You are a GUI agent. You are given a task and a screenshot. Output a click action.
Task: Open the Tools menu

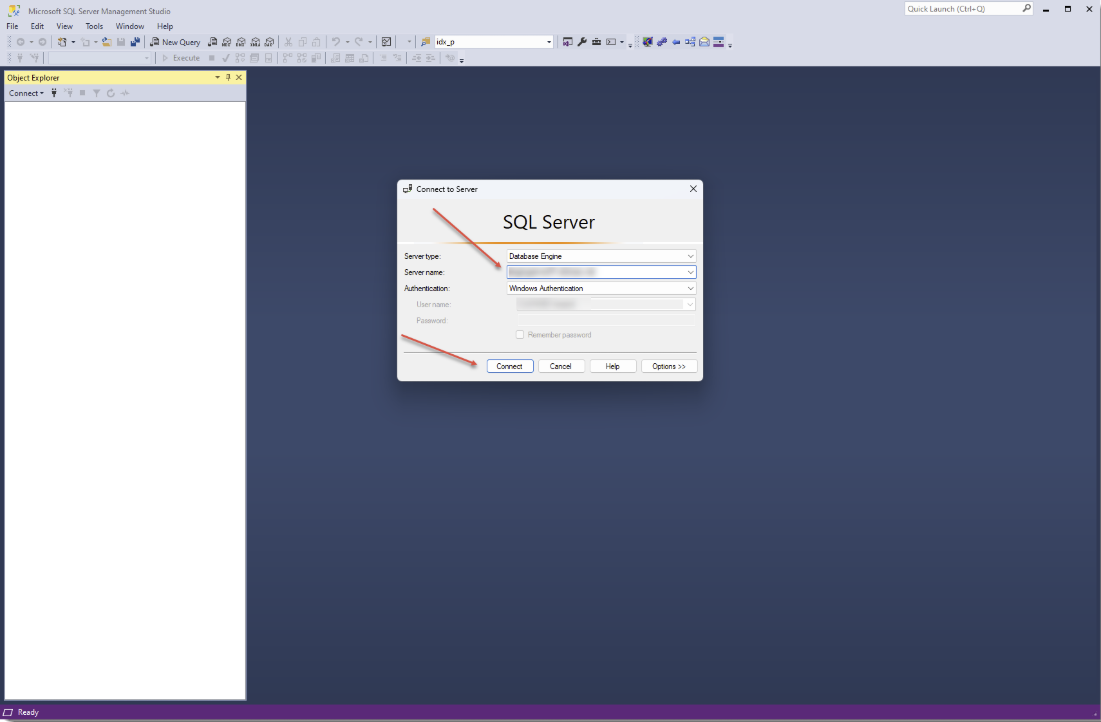[94, 26]
